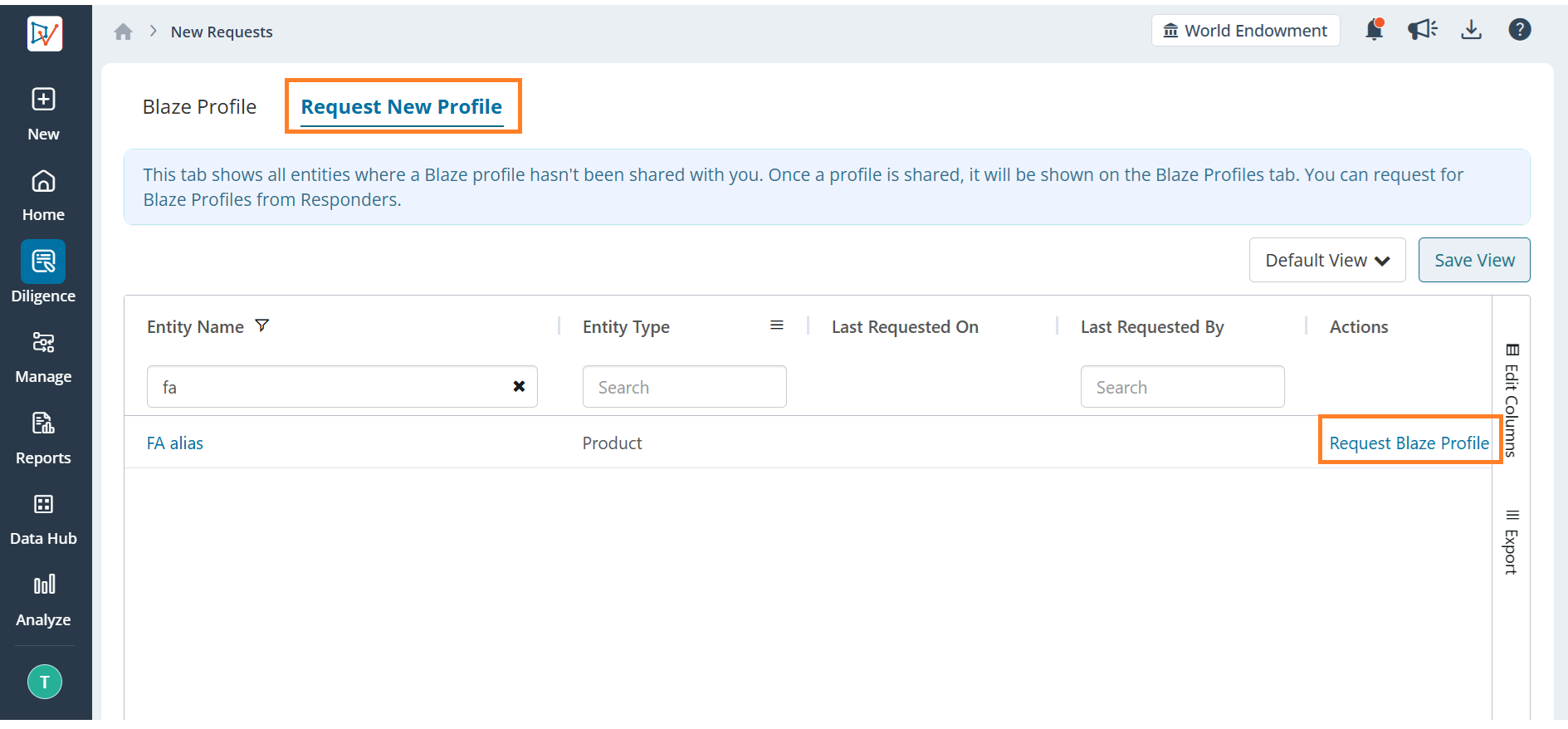Image resolution: width=1568 pixels, height=729 pixels.
Task: Click the Product cell in FA alias row
Action: (613, 443)
